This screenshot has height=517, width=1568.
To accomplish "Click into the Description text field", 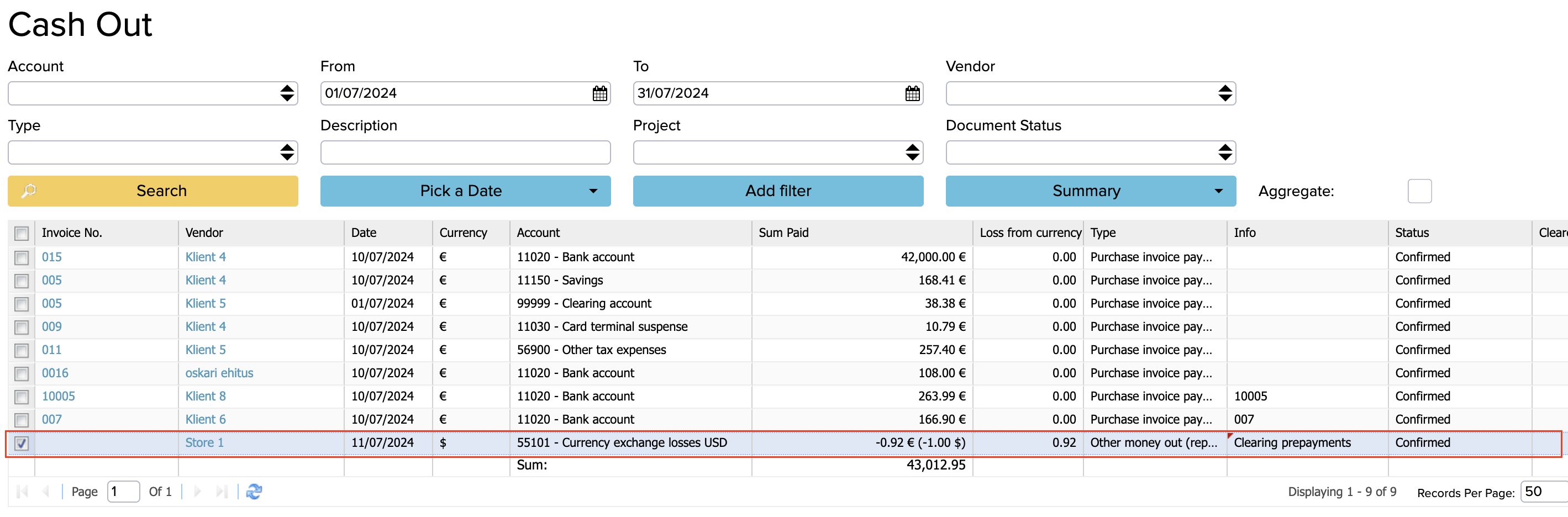I will pos(465,152).
